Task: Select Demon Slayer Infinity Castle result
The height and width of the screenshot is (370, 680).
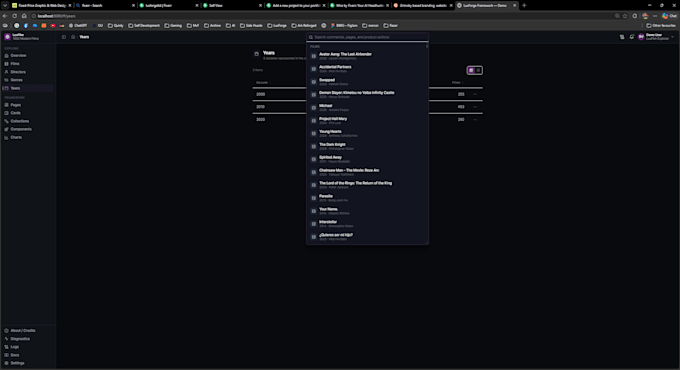Action: (367, 95)
